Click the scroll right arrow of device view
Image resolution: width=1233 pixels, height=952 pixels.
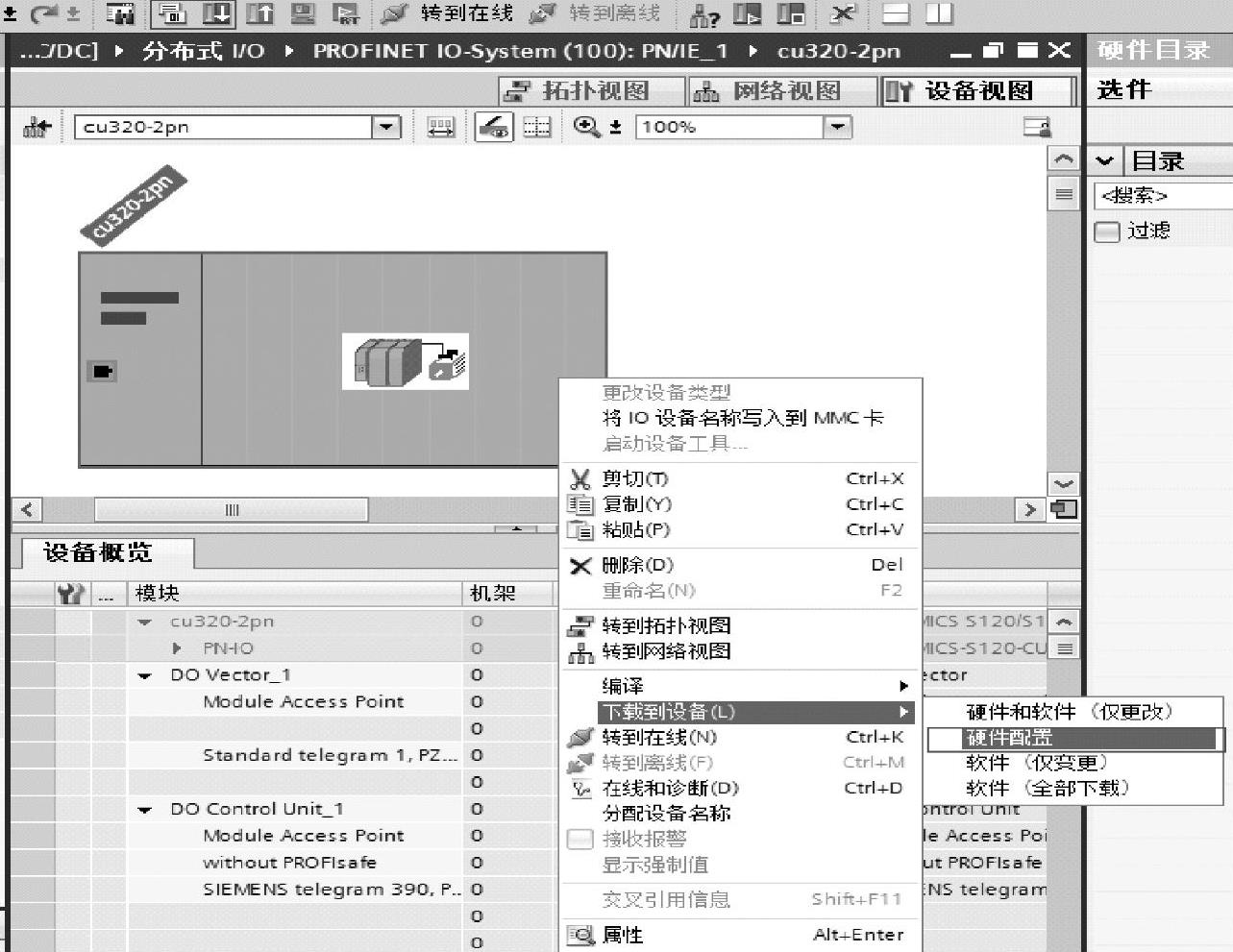click(1030, 509)
